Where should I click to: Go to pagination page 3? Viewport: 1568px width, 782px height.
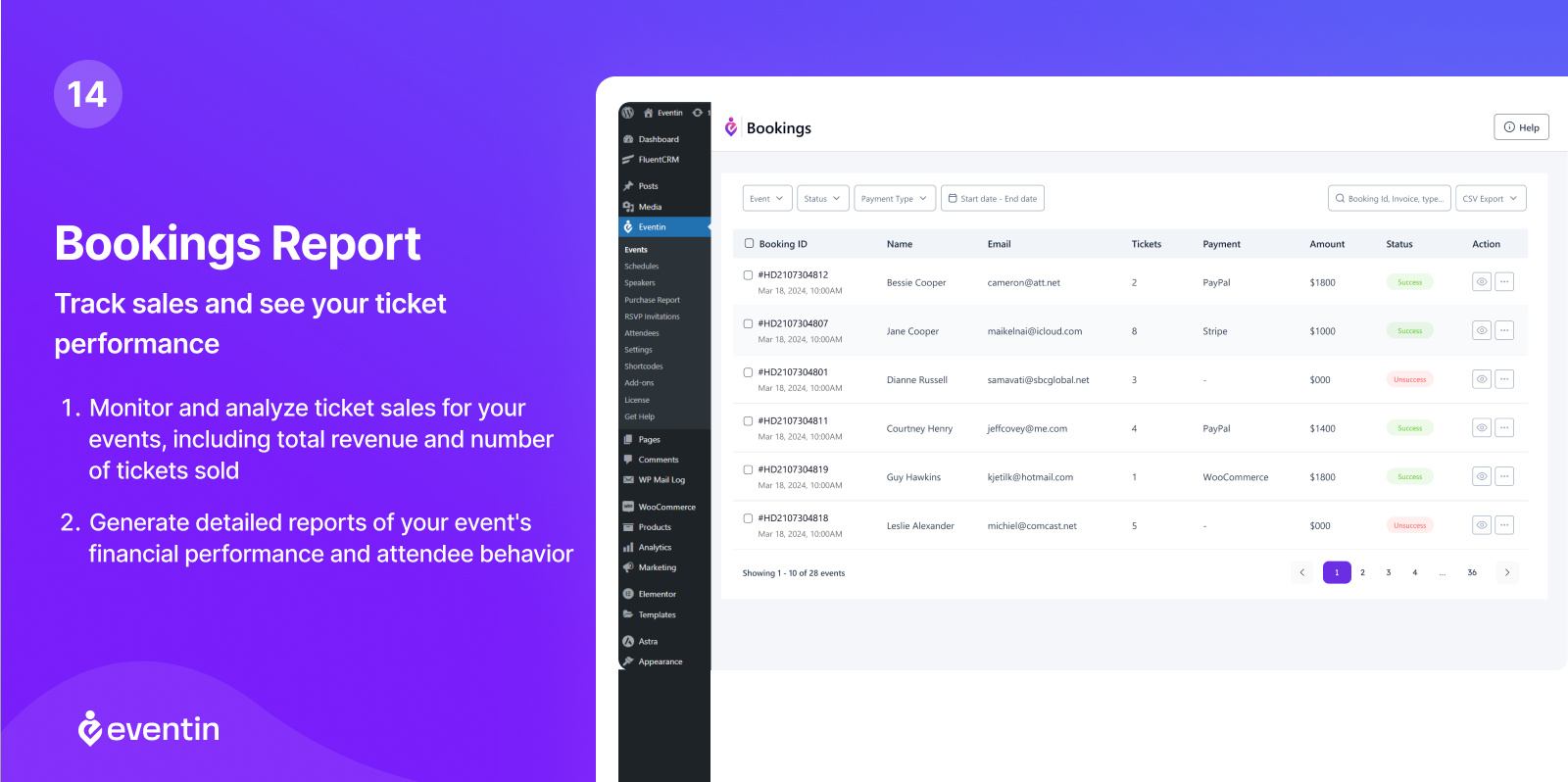[1389, 572]
